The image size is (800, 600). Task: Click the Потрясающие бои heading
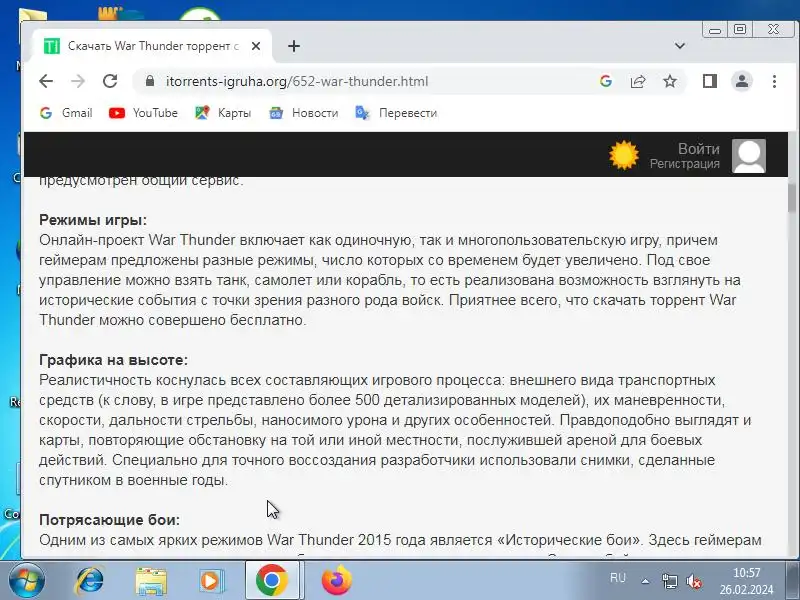[109, 520]
